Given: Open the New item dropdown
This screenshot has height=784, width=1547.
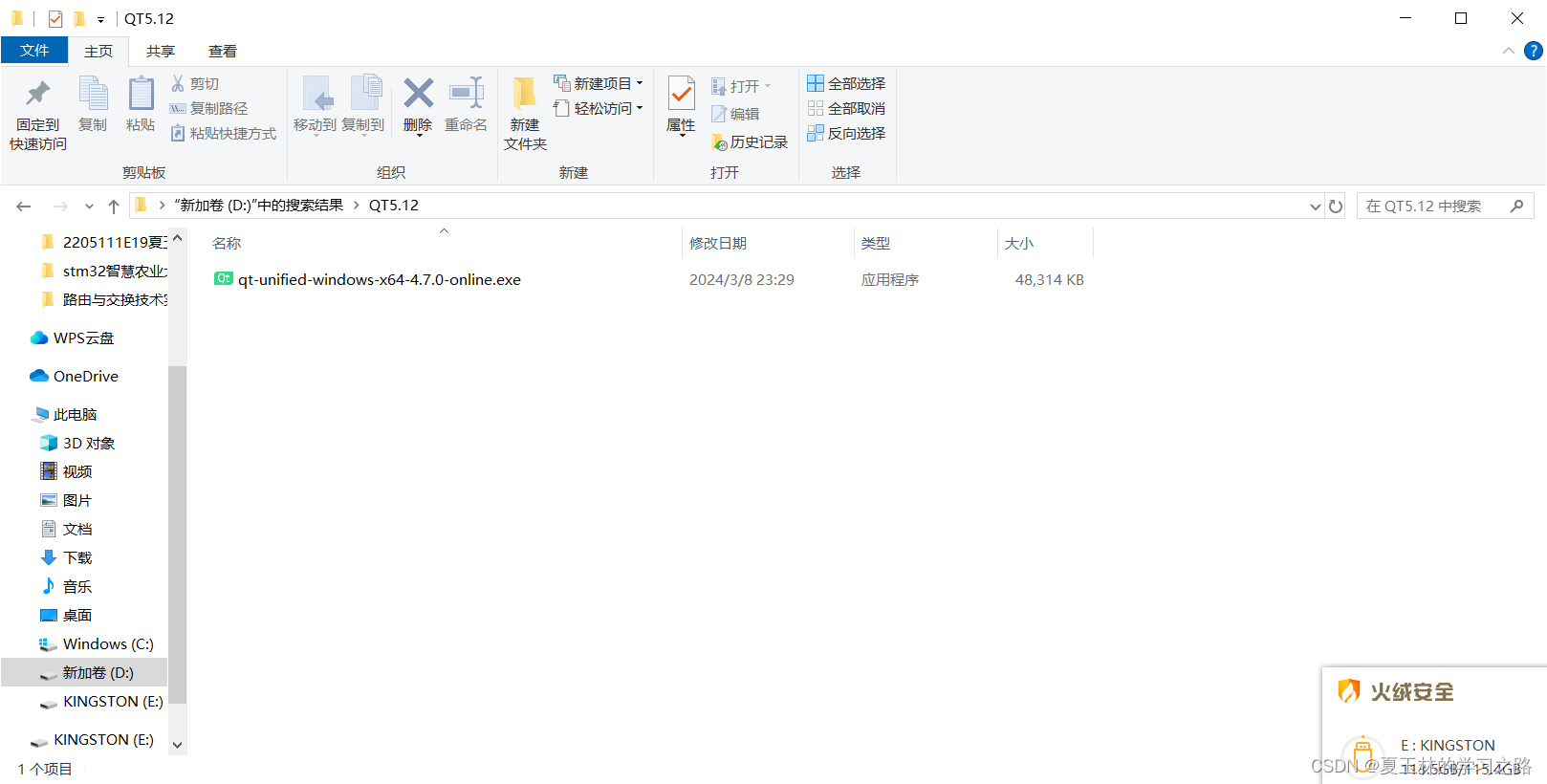Looking at the screenshot, I should [599, 84].
